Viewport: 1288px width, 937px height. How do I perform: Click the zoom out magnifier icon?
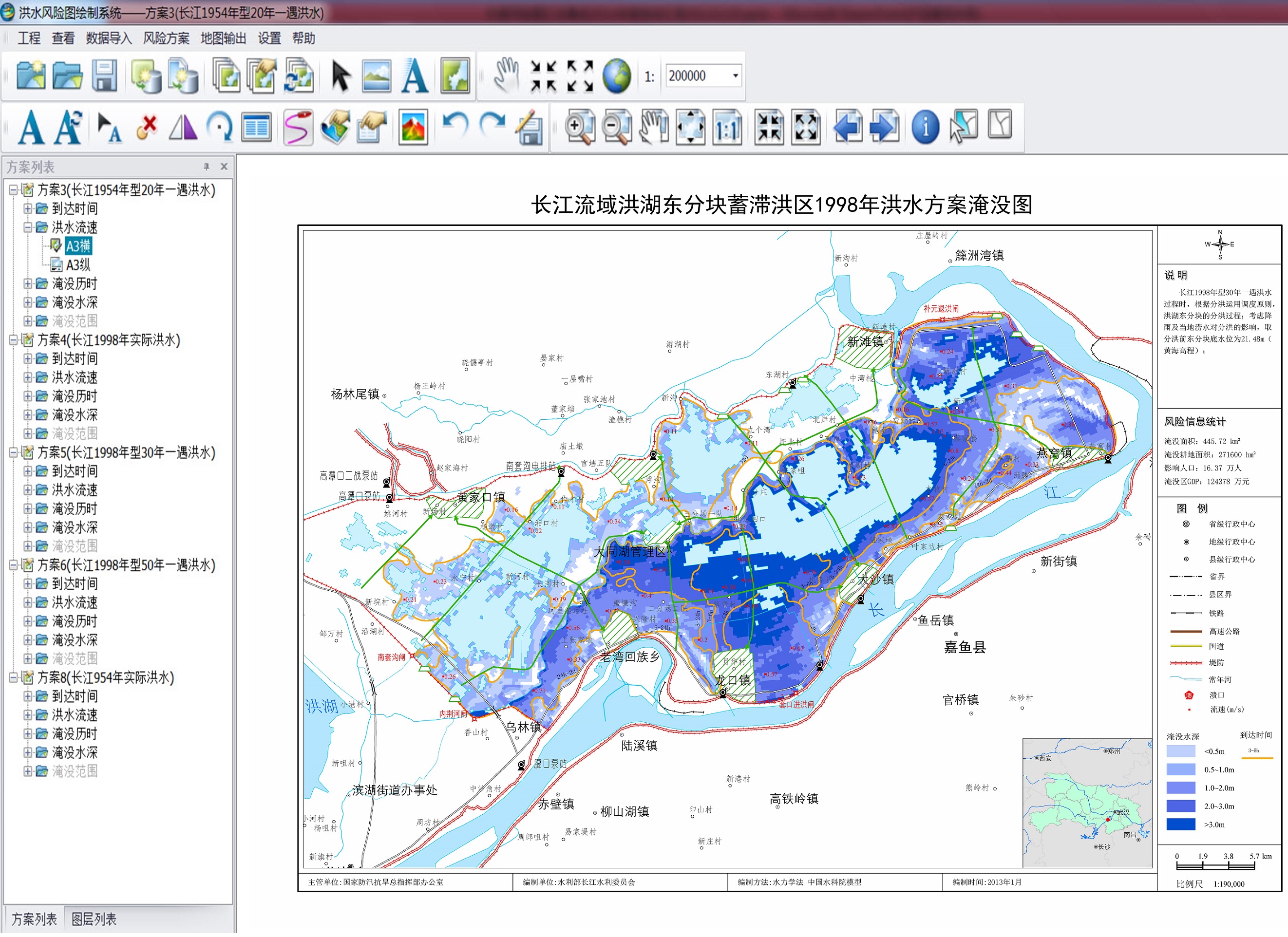[x=616, y=127]
